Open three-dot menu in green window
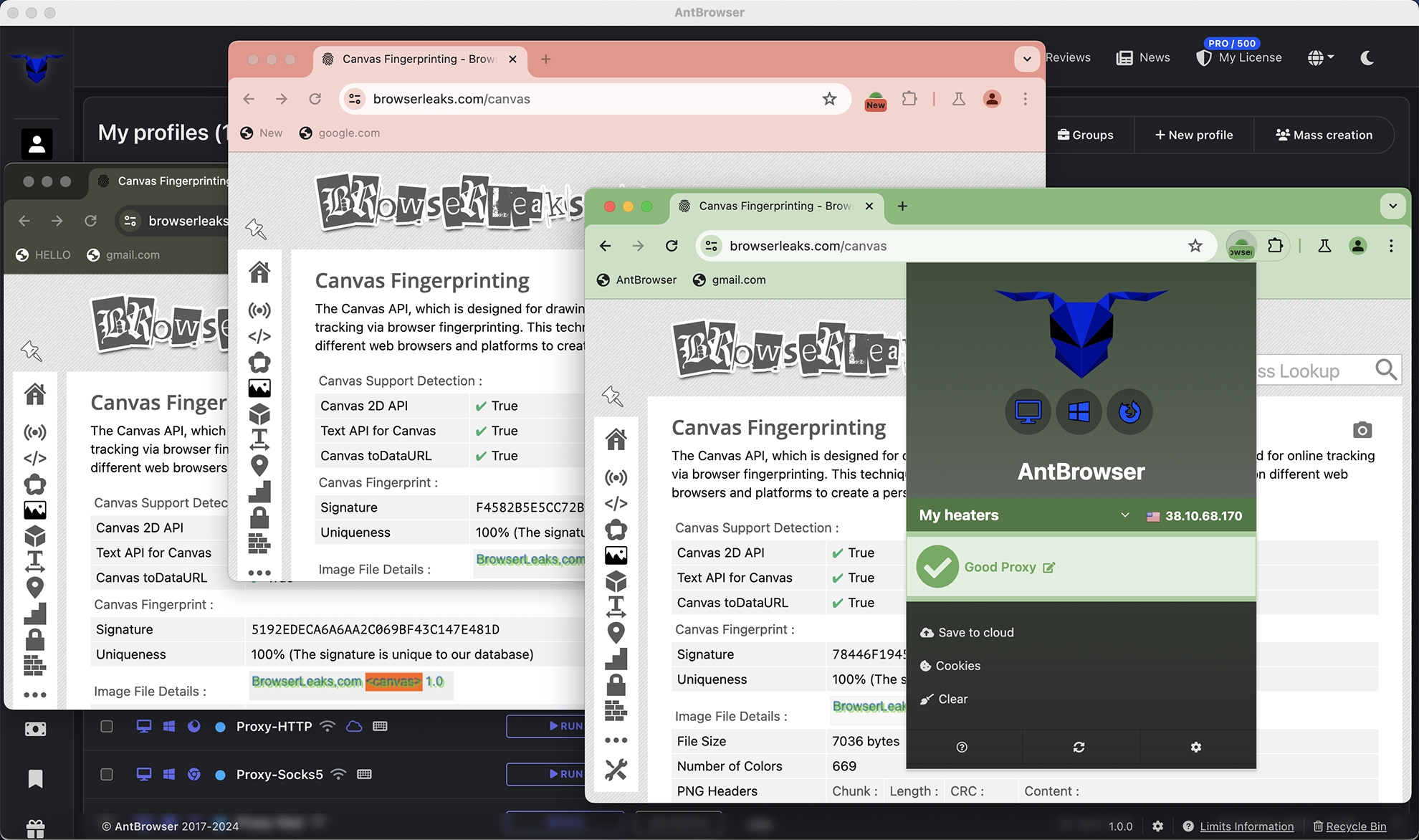Viewport: 1419px width, 840px height. click(1391, 246)
